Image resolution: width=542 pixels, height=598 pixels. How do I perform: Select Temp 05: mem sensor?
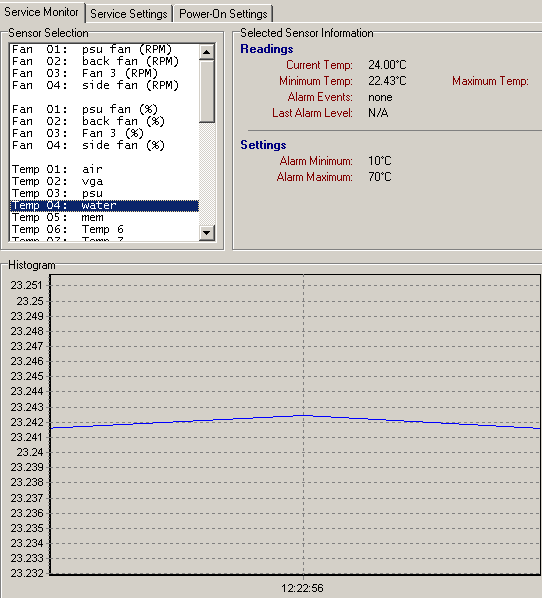pos(104,217)
